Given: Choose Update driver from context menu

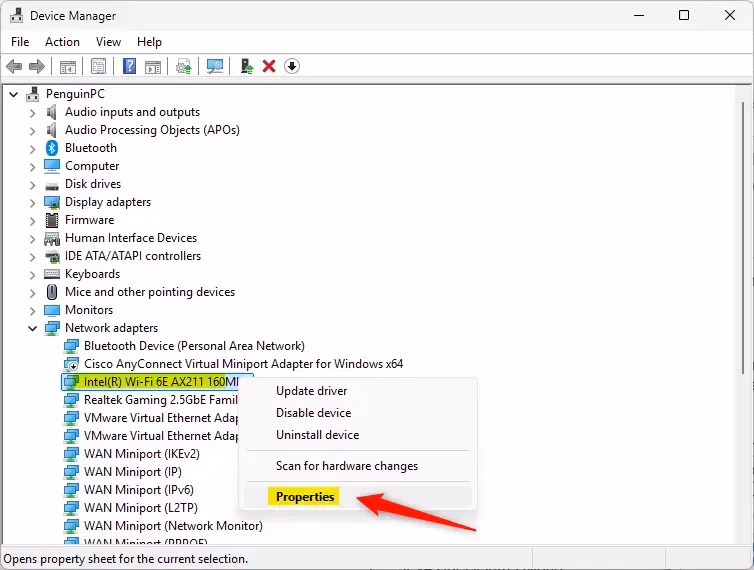Looking at the screenshot, I should click(311, 391).
